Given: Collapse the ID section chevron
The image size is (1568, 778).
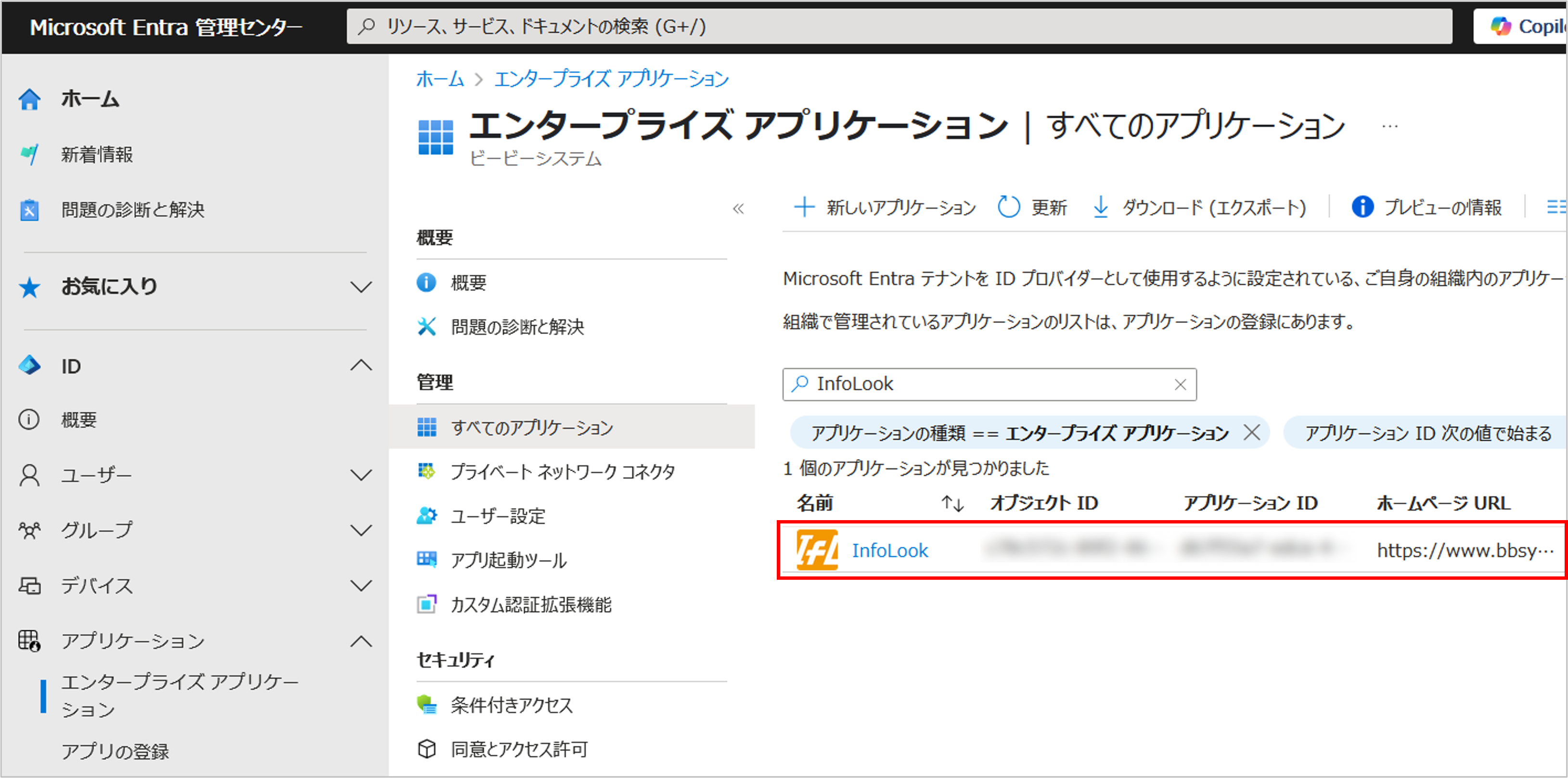Looking at the screenshot, I should (361, 366).
